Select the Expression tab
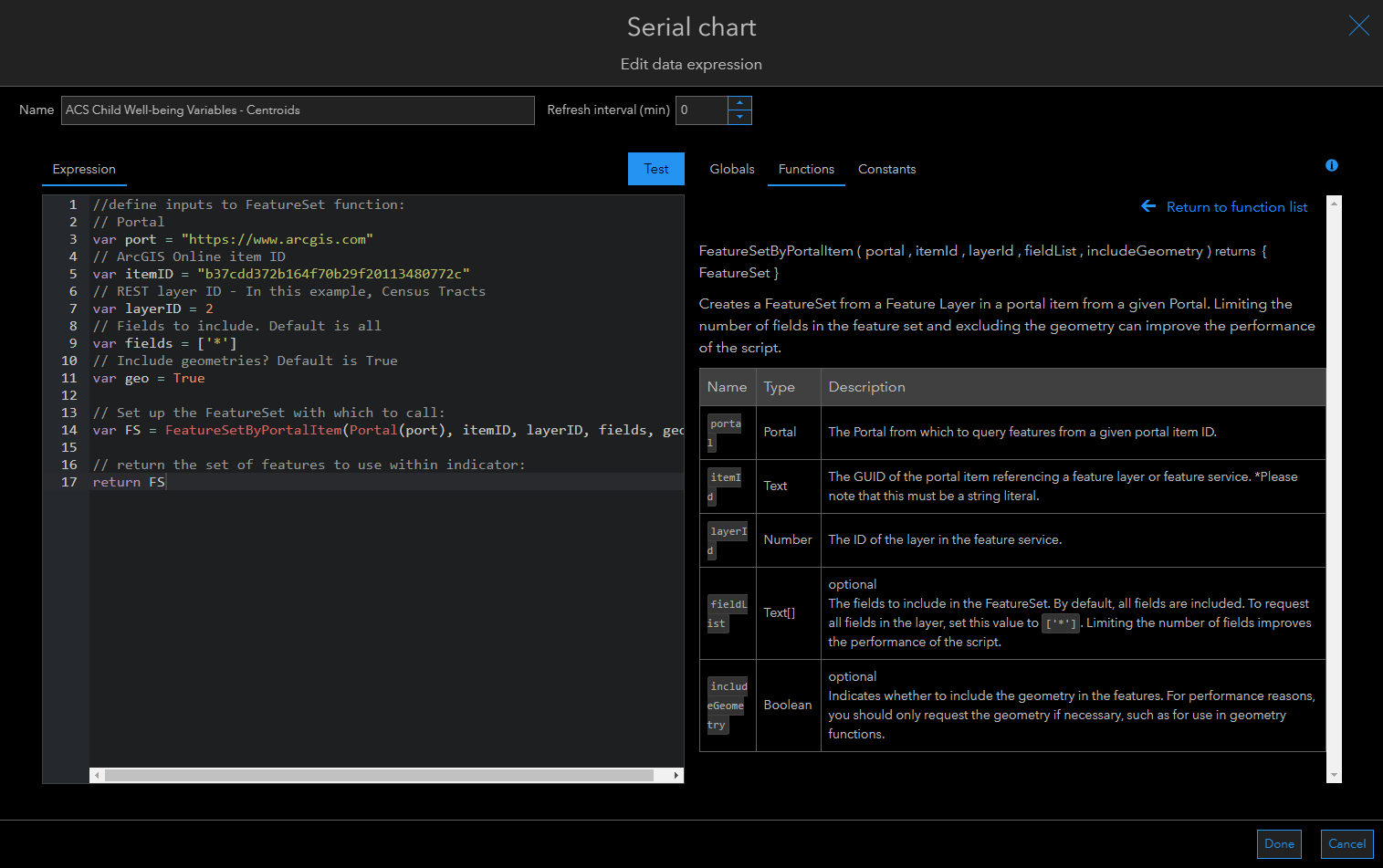This screenshot has height=868, width=1383. (84, 169)
